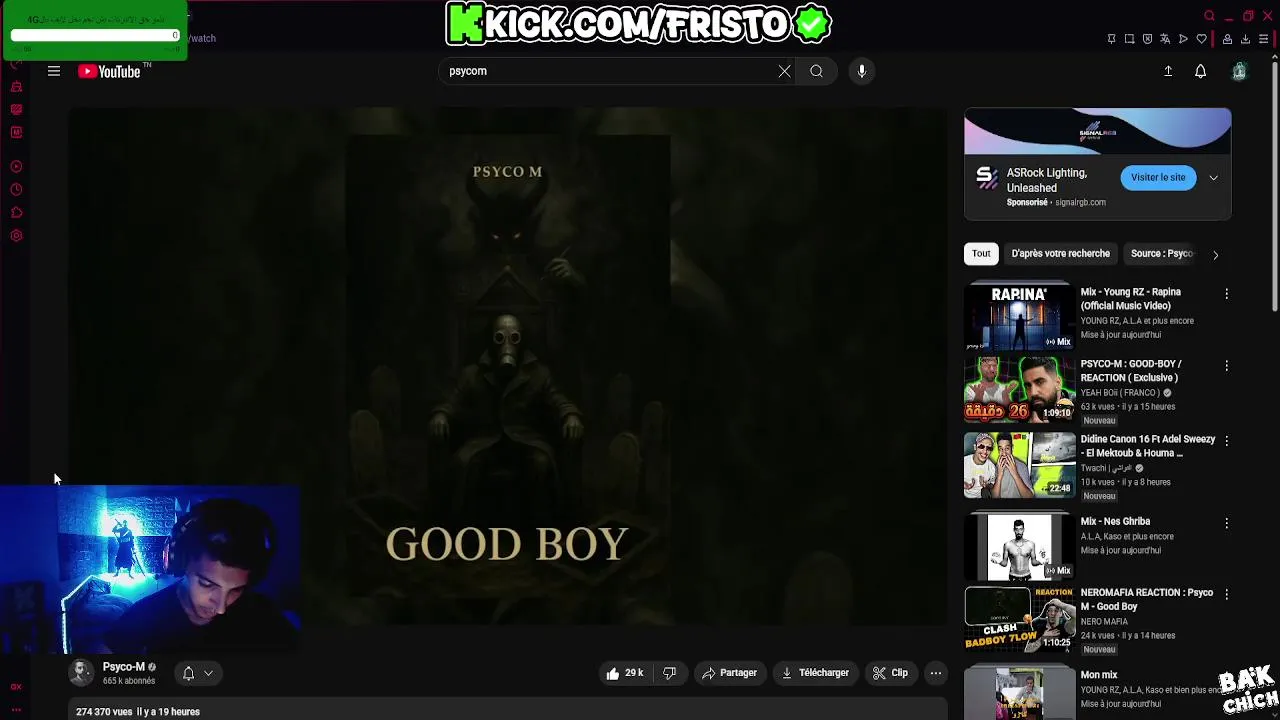Open the browser downloads icon
This screenshot has width=1280, height=720.
click(x=1245, y=39)
